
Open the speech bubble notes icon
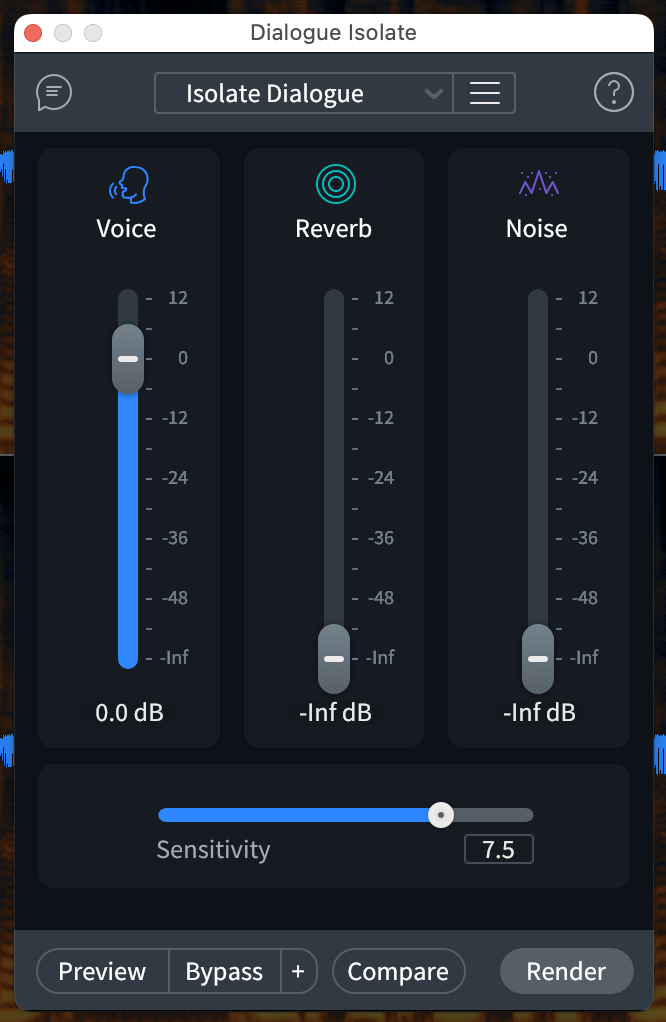[54, 94]
